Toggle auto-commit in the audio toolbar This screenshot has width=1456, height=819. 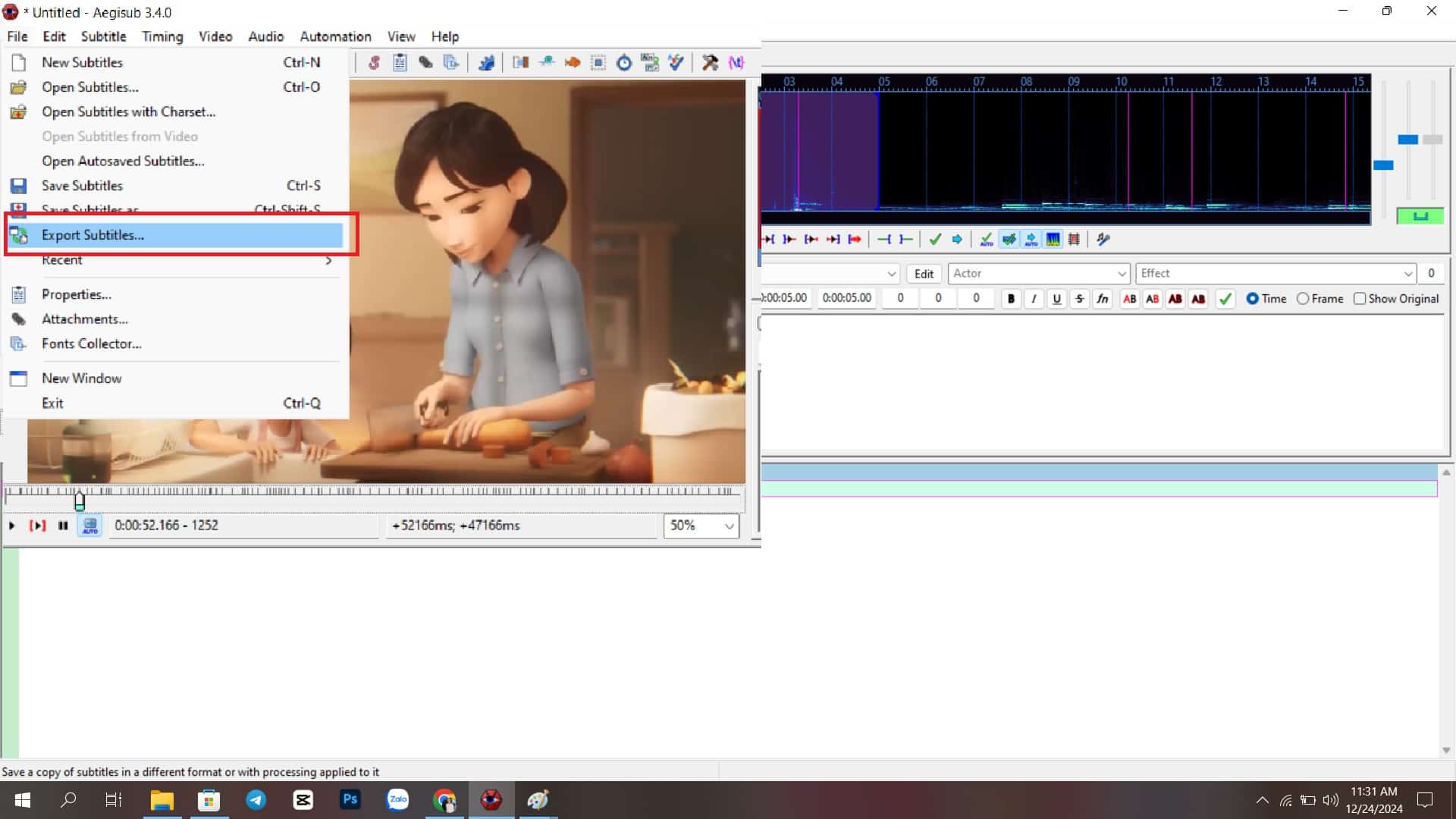[x=987, y=240]
